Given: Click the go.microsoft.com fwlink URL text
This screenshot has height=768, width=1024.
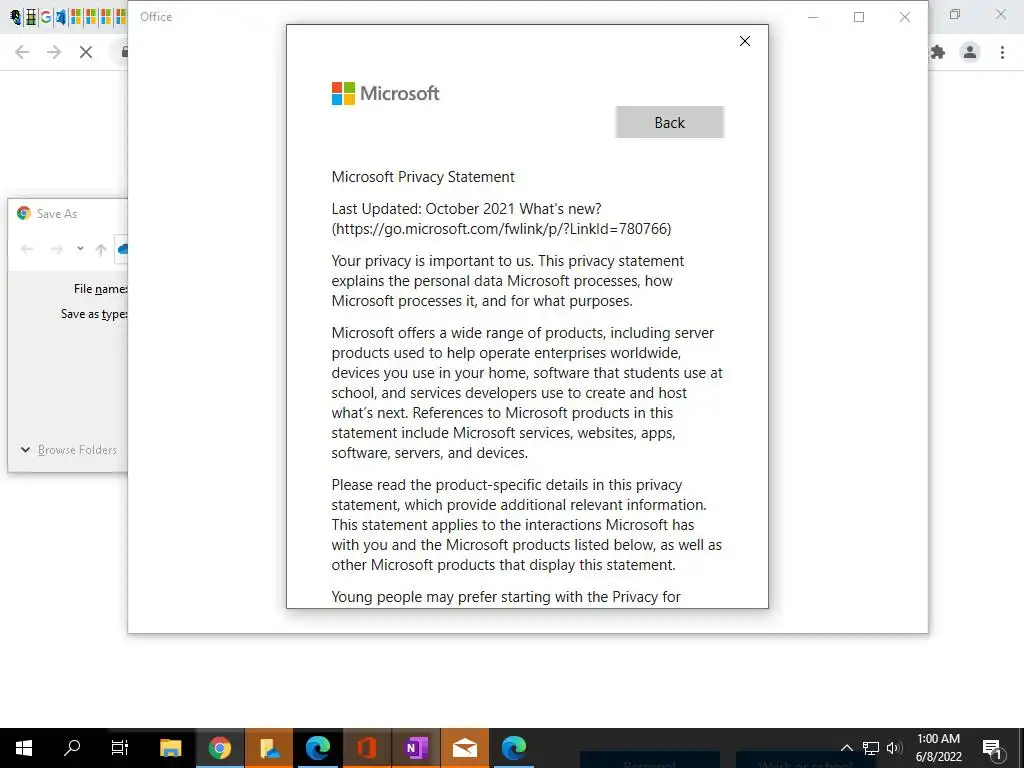Looking at the screenshot, I should pyautogui.click(x=502, y=229).
